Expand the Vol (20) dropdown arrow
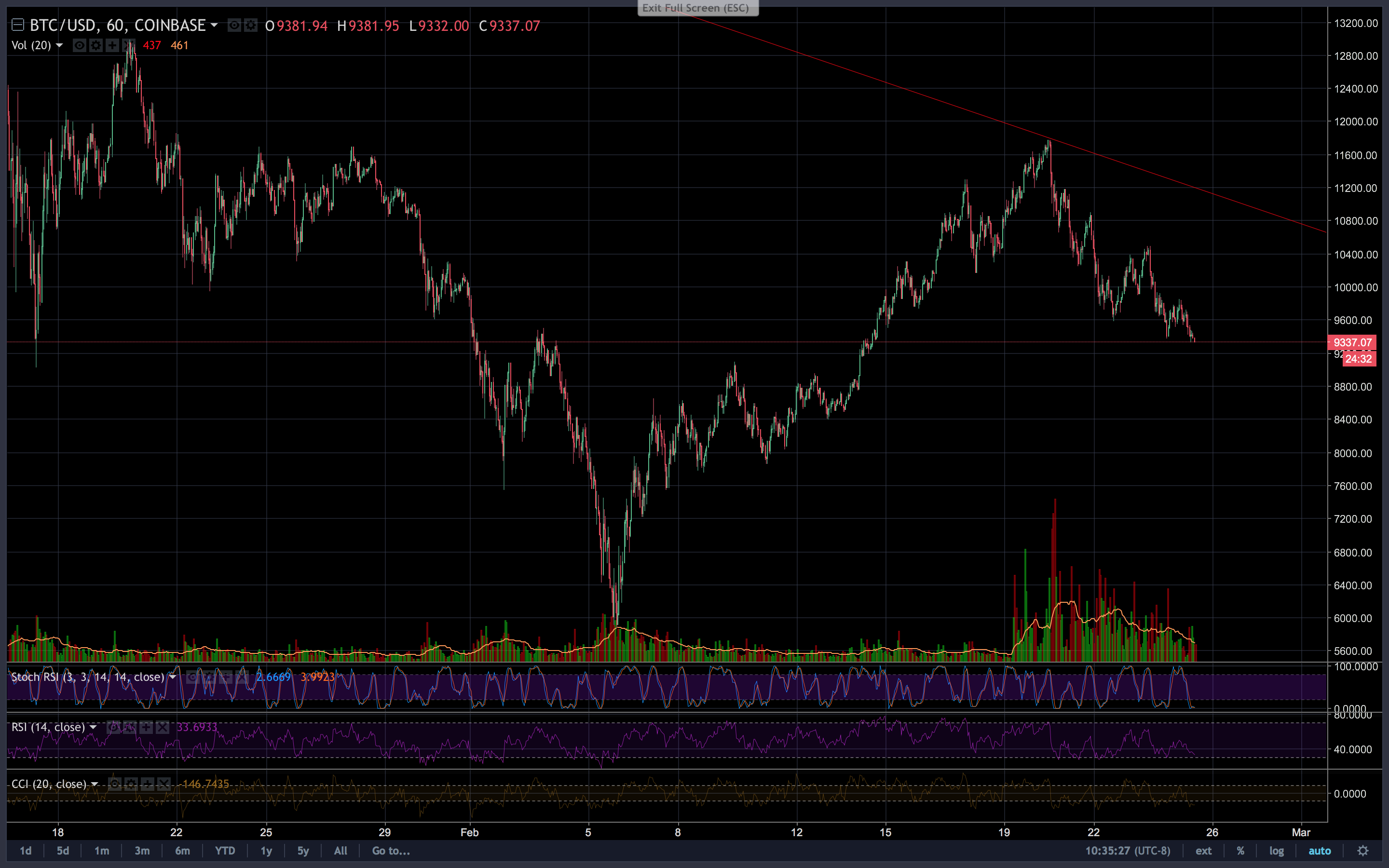The image size is (1389, 868). click(x=59, y=45)
